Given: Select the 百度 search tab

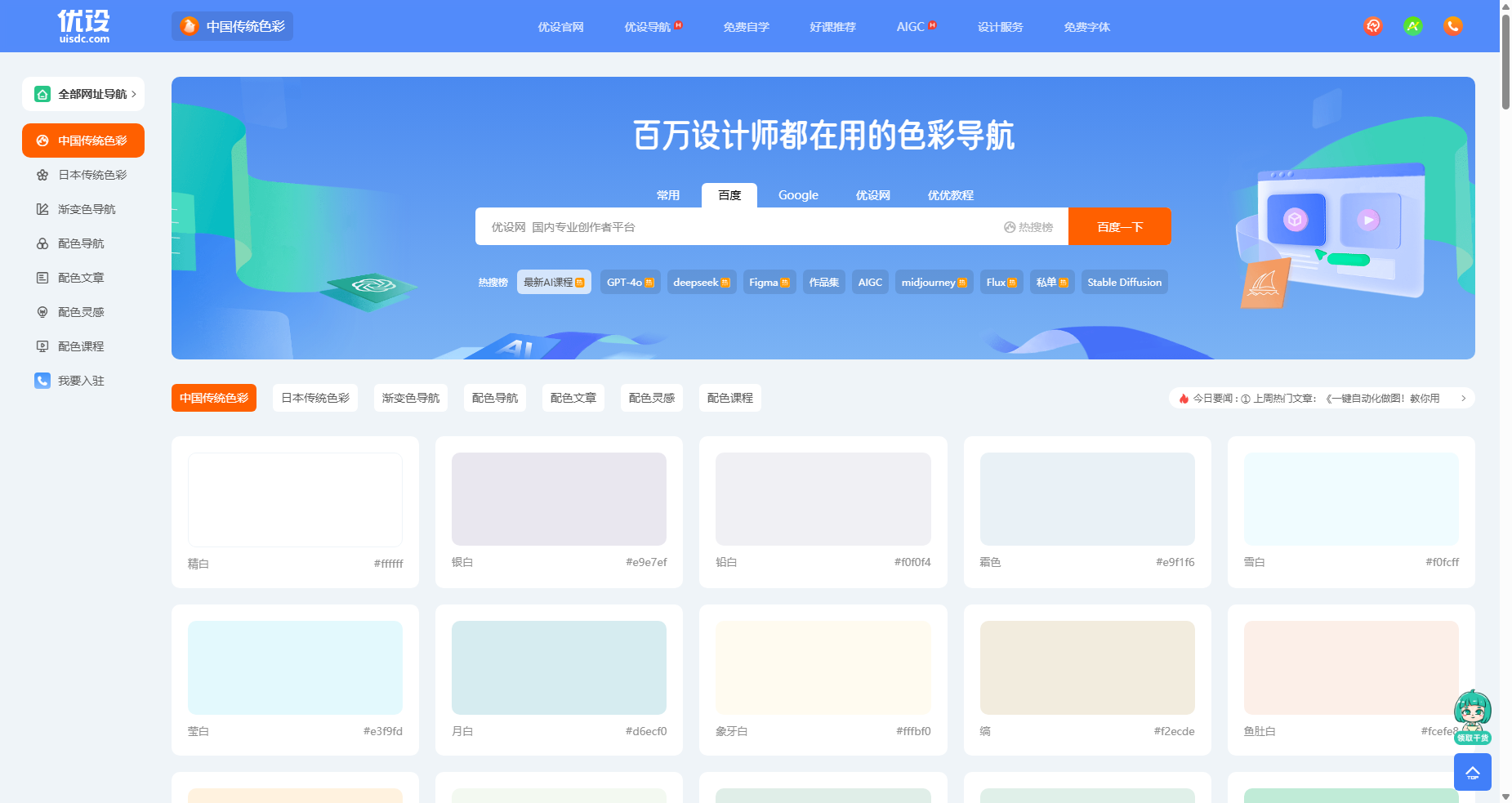Looking at the screenshot, I should coord(729,195).
